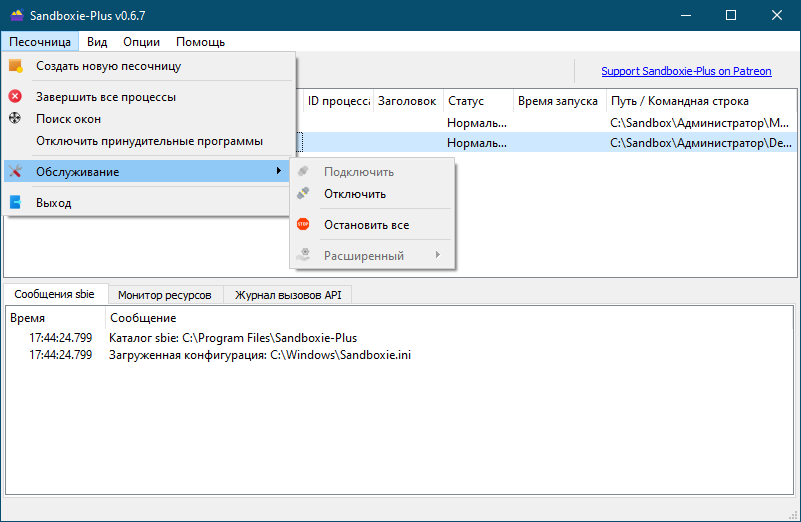Open the Опции menu
This screenshot has height=522, width=801.
[141, 42]
